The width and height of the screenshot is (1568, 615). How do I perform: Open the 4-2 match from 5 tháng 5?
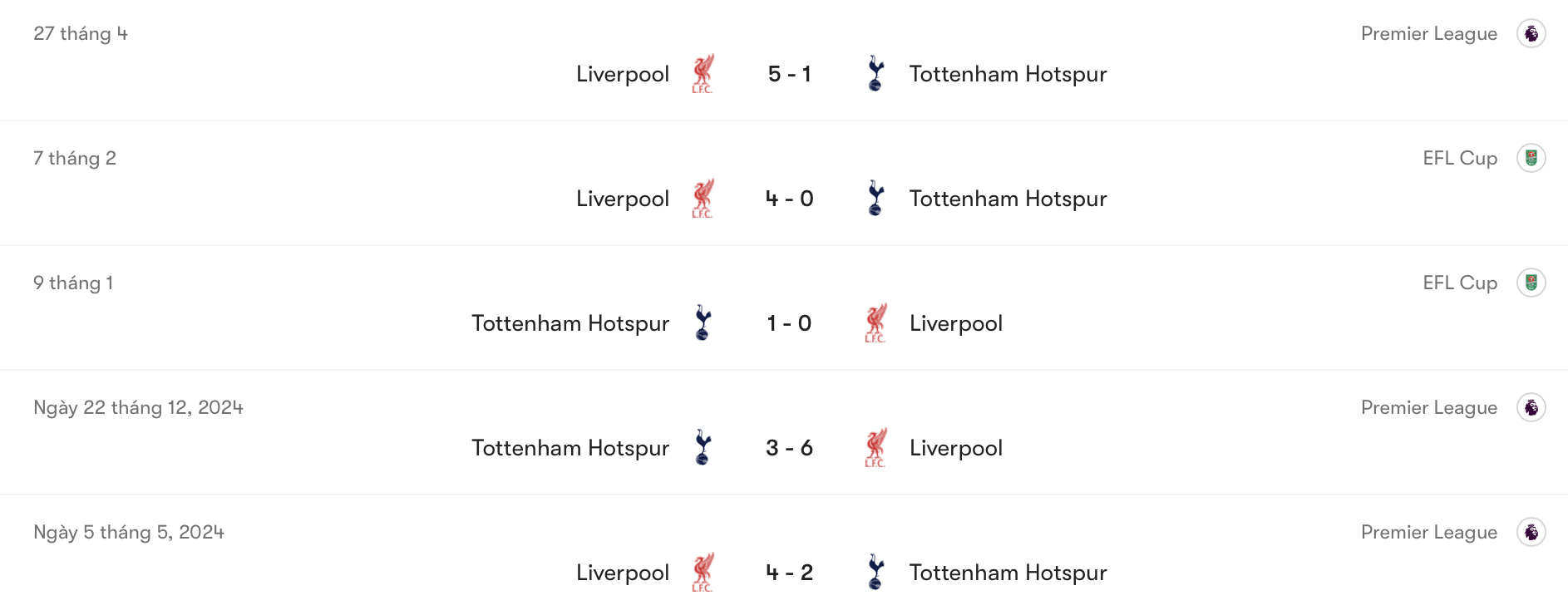coord(789,572)
